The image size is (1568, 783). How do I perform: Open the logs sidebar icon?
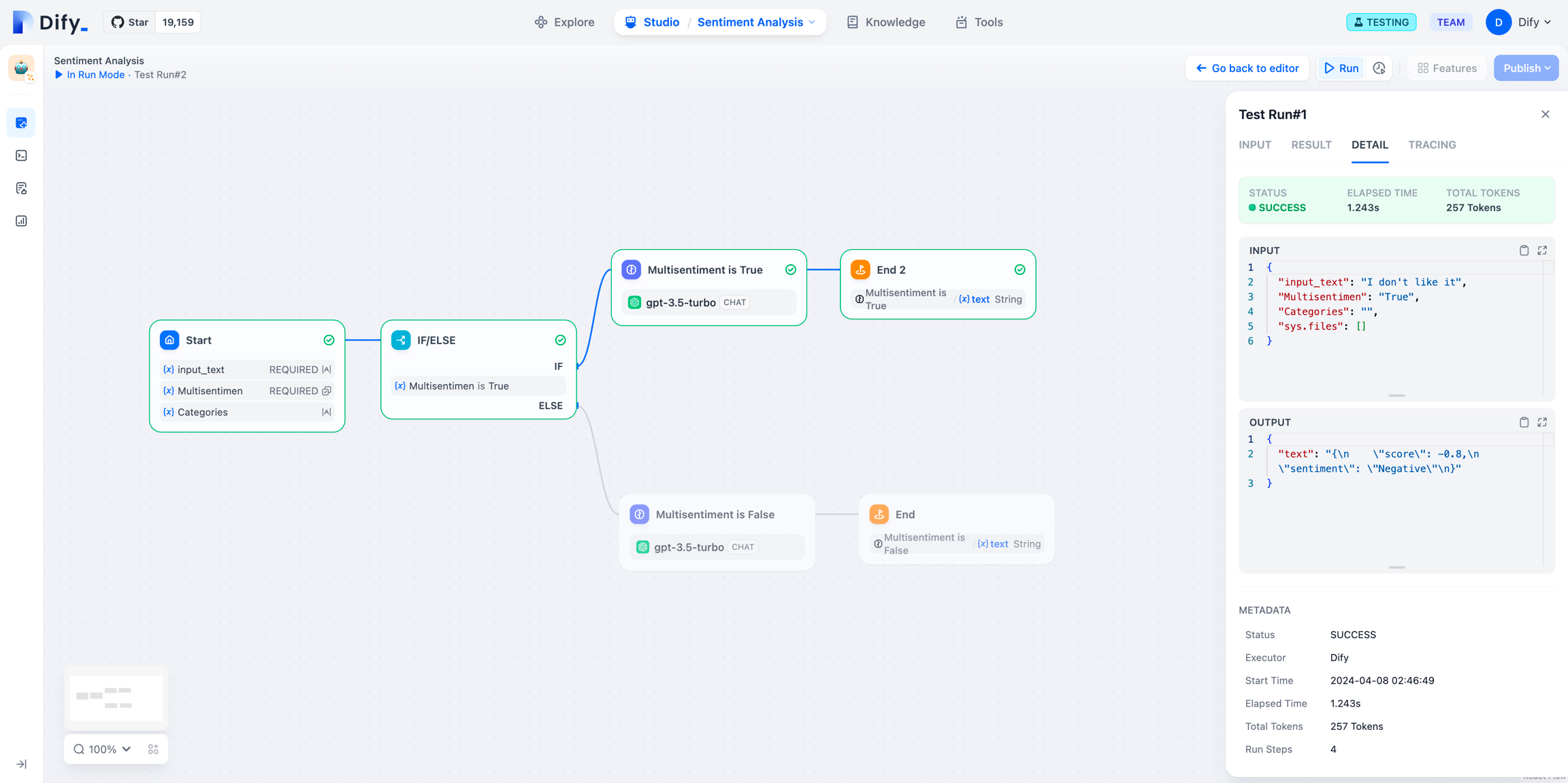click(x=21, y=189)
